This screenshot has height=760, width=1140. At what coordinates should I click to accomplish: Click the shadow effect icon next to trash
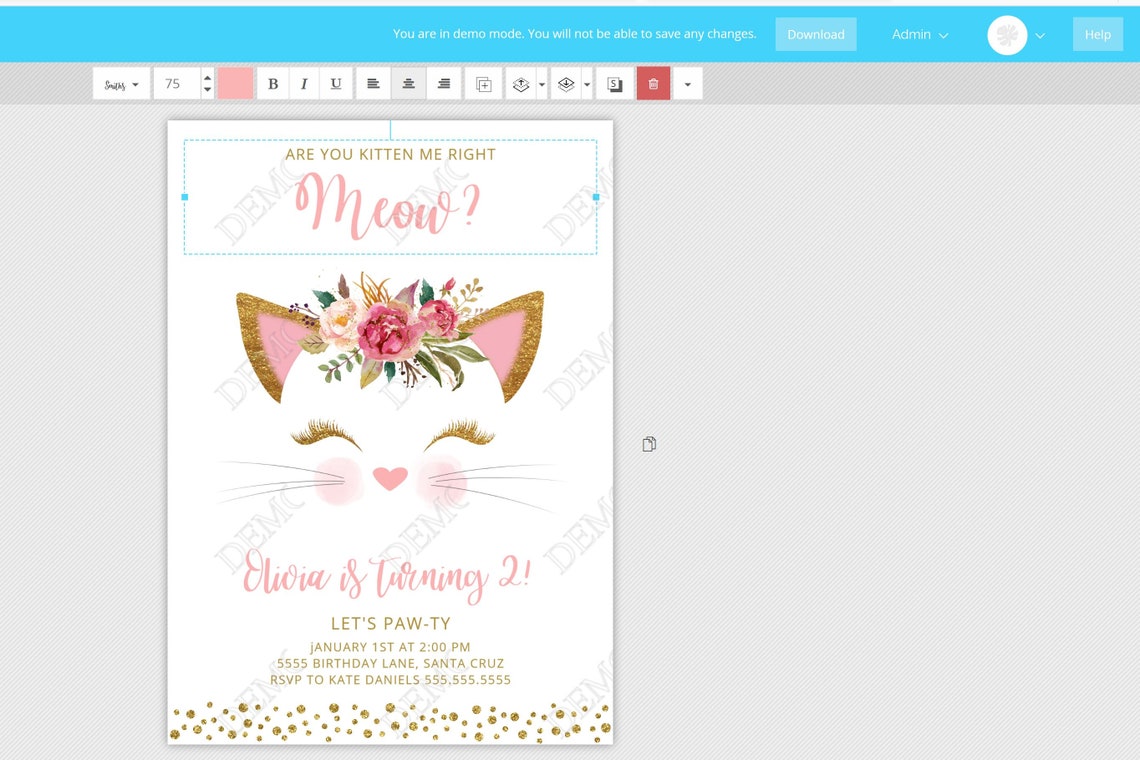coord(614,83)
